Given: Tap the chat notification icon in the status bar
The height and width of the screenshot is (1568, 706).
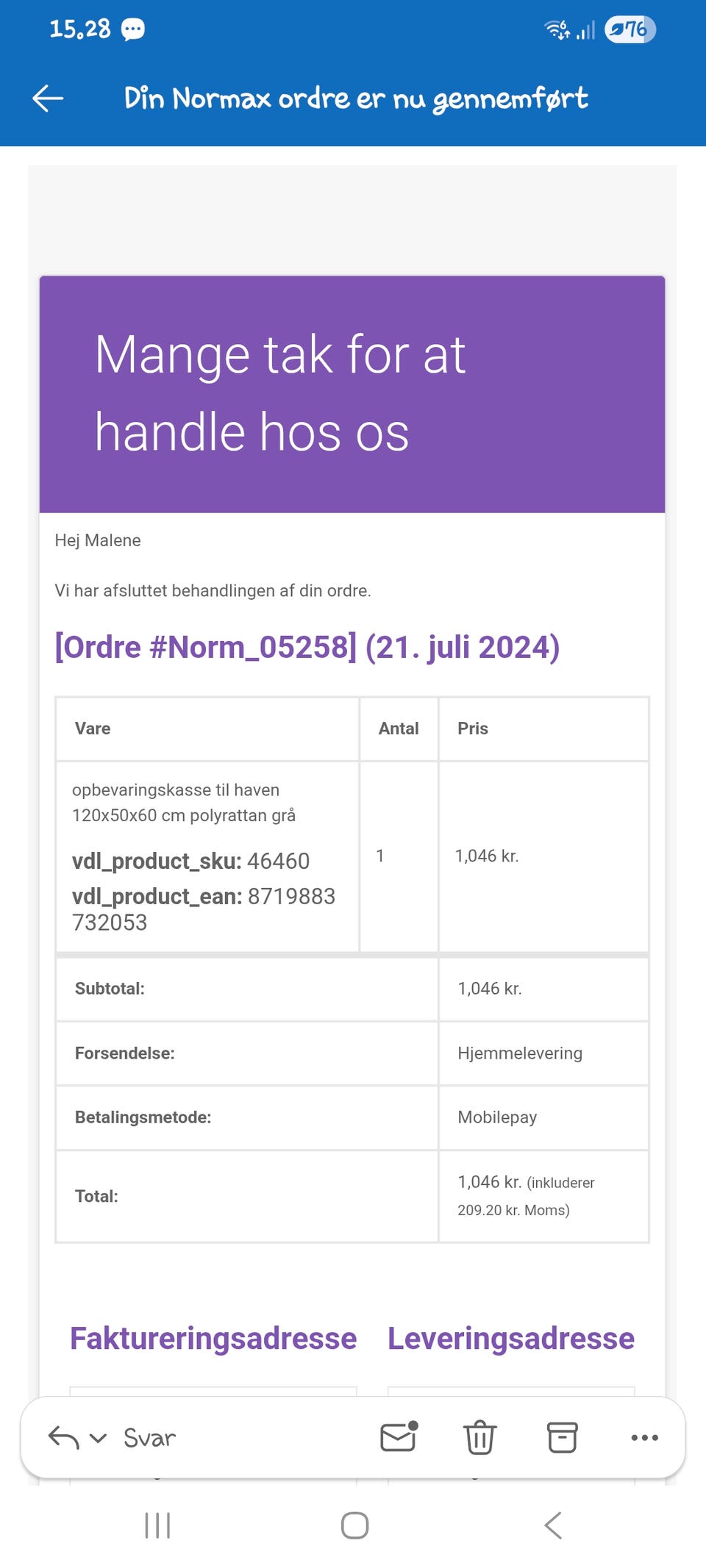Looking at the screenshot, I should (133, 29).
